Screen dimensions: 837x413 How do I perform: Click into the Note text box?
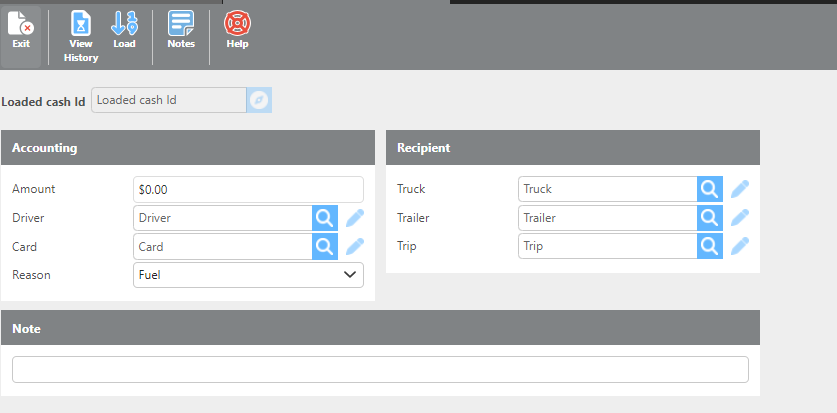[x=380, y=369]
